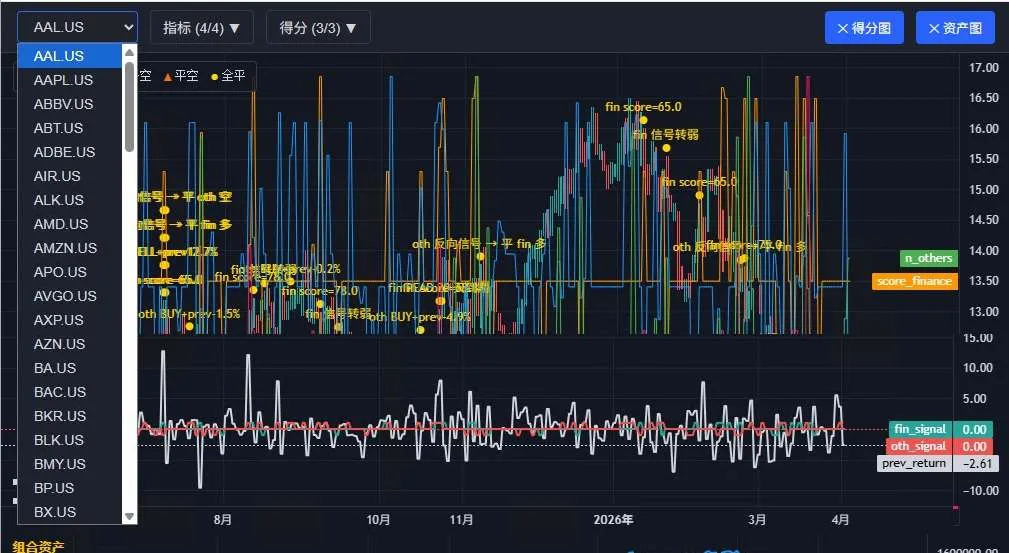Click the prev_return value -2.61

[x=976, y=464]
